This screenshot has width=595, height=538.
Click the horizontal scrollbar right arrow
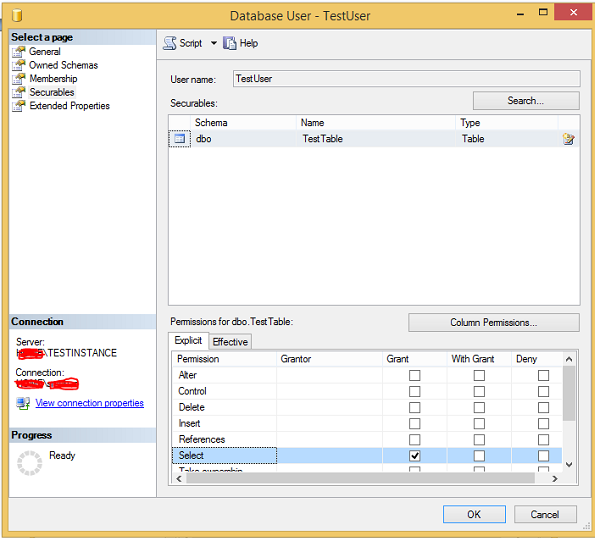click(555, 479)
